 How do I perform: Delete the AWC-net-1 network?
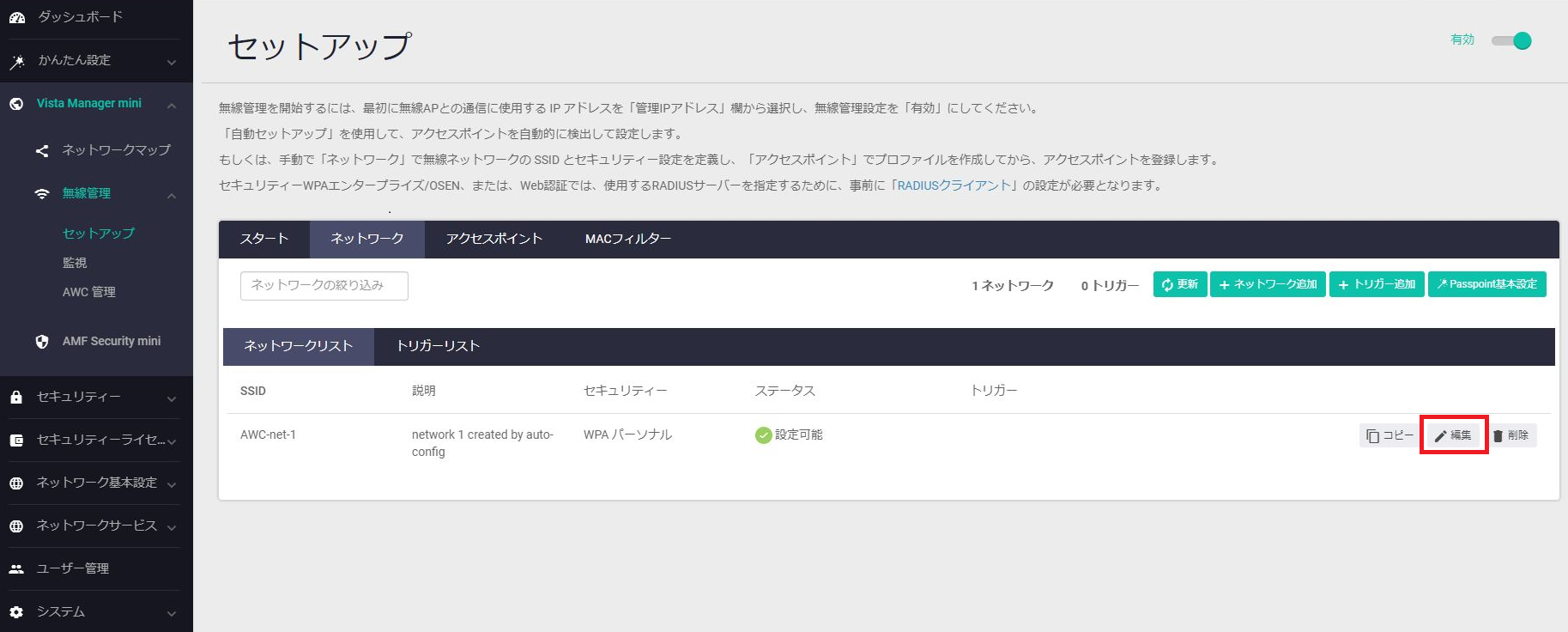(x=1511, y=435)
